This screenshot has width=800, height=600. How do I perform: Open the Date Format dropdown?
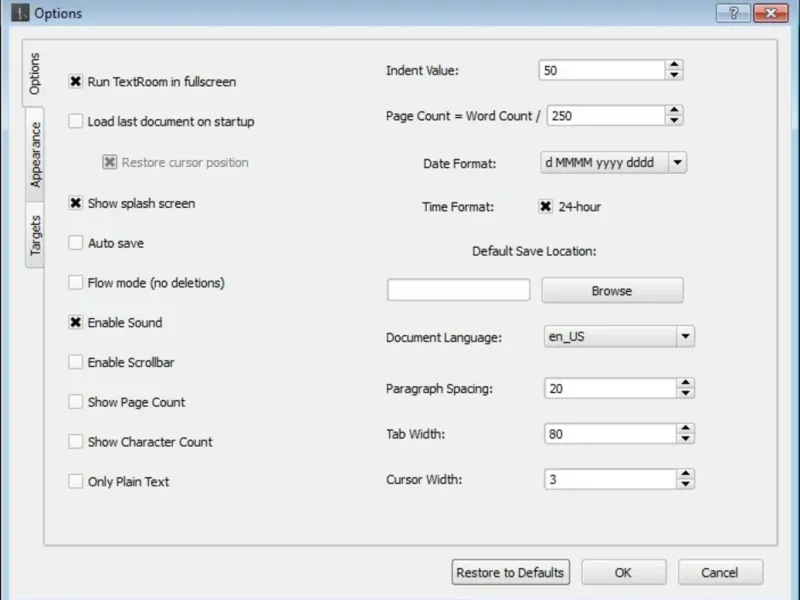(x=677, y=163)
